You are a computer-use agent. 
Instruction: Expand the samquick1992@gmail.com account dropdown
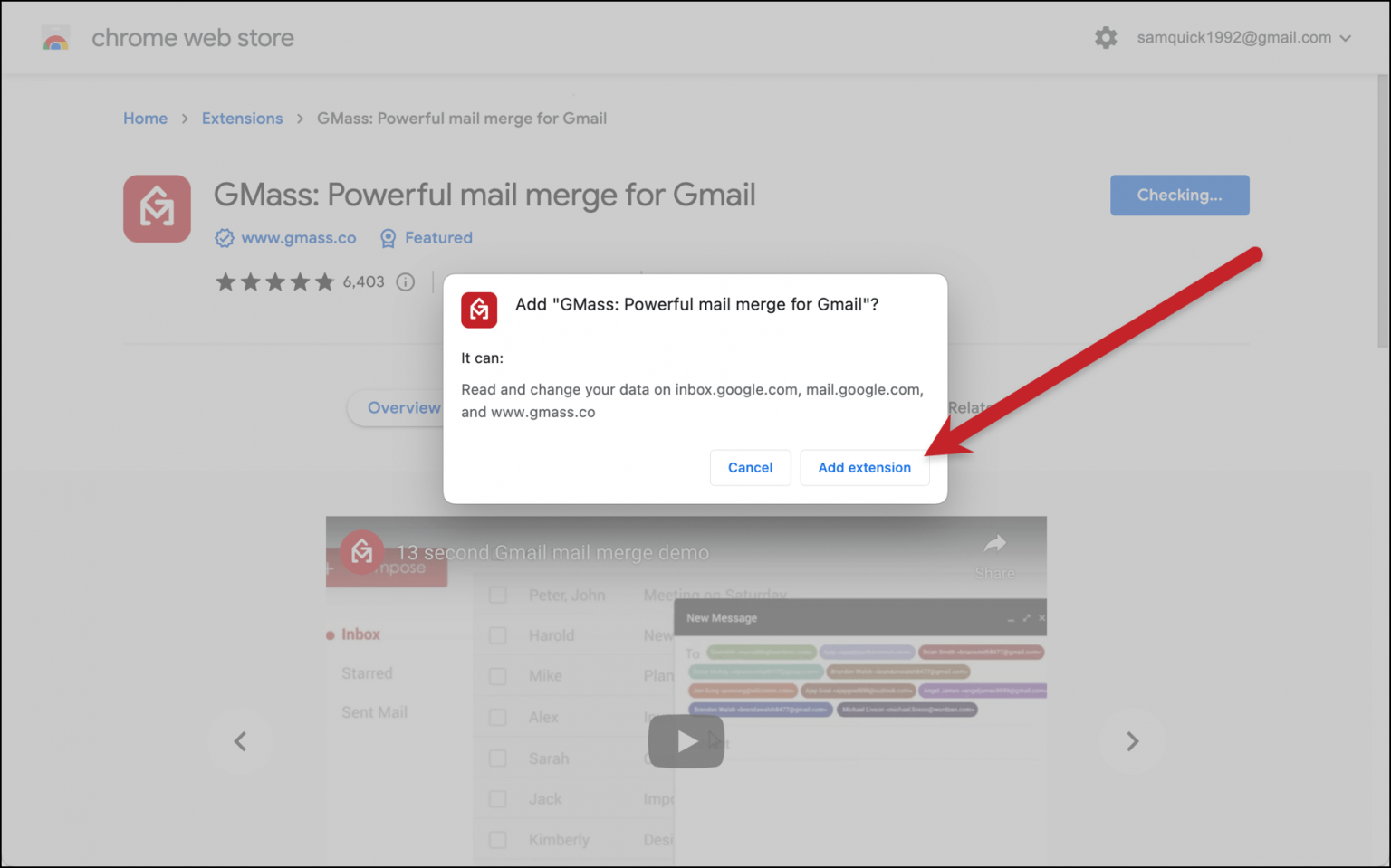point(1345,38)
